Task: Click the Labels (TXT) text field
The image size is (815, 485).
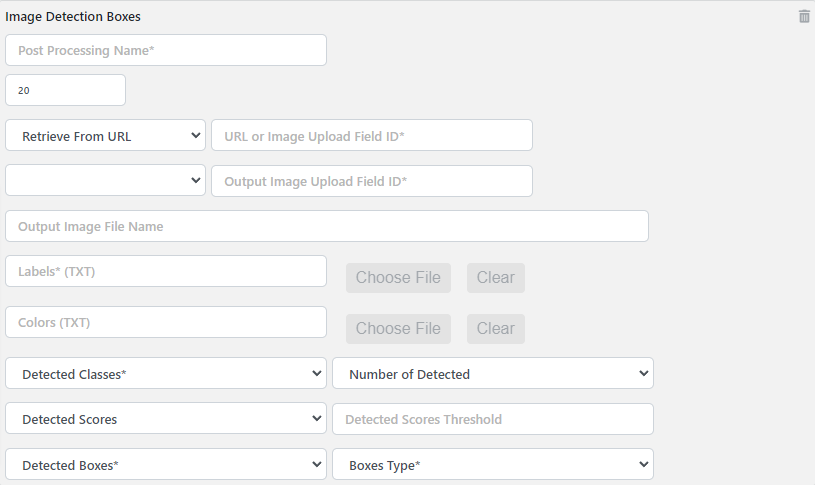Action: 166,271
